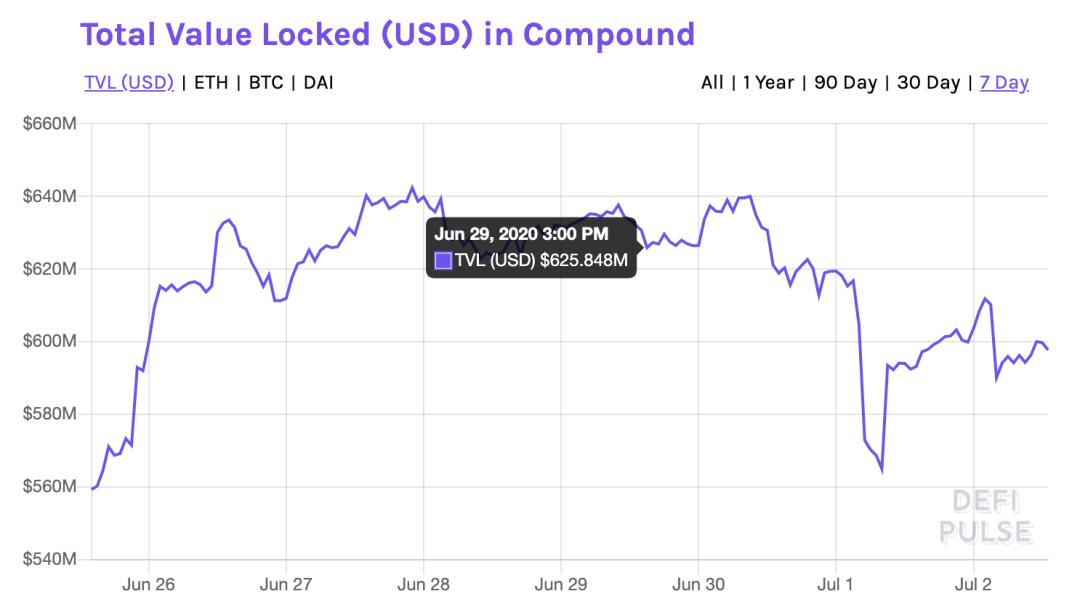Viewport: 1080px width, 615px height.
Task: Select the 1 Year time range
Action: (x=768, y=82)
